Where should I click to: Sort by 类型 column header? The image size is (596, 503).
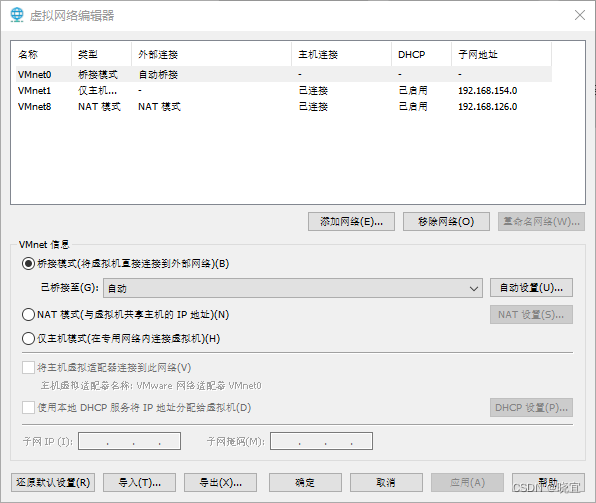point(101,54)
